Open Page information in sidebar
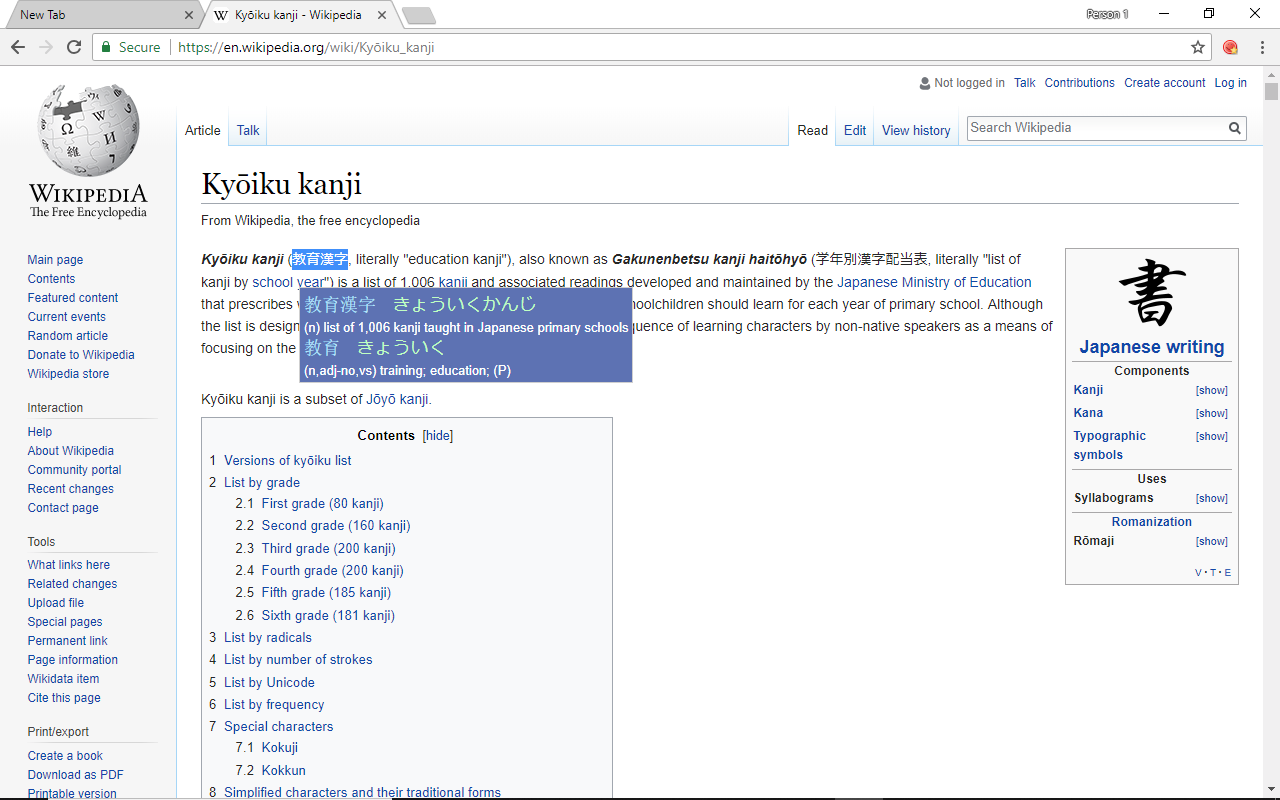Image resolution: width=1280 pixels, height=800 pixels. (73, 660)
